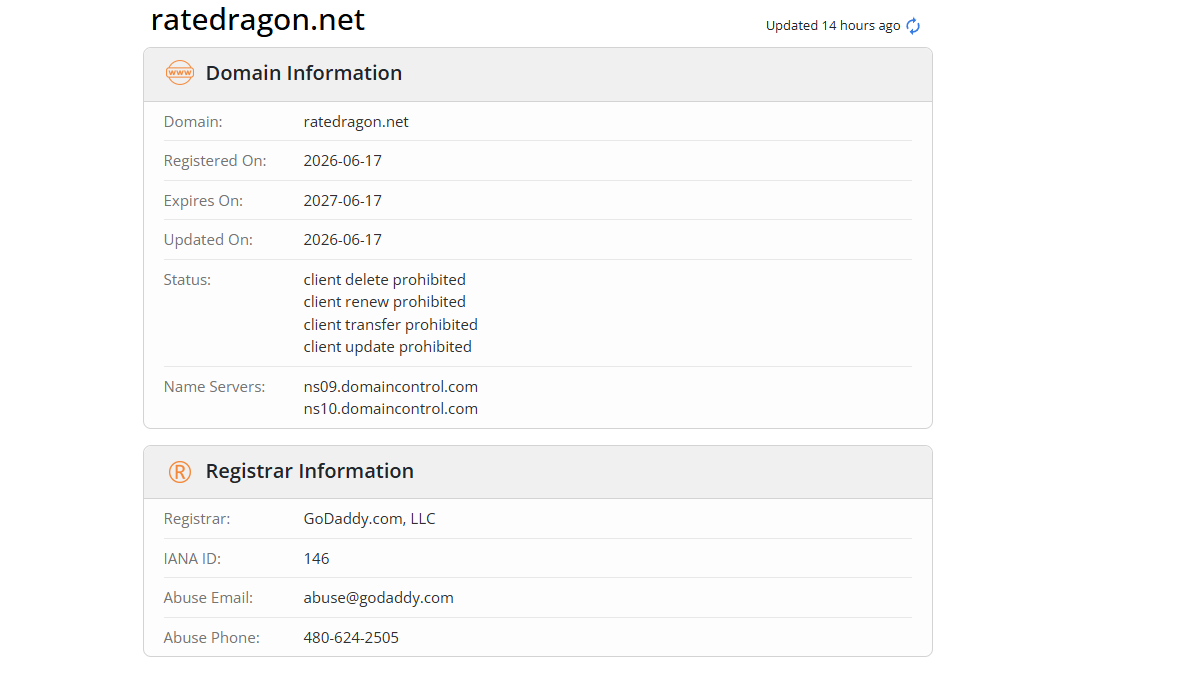Select the Expires On date 2027-06-17
This screenshot has width=1189, height=678.
[343, 201]
